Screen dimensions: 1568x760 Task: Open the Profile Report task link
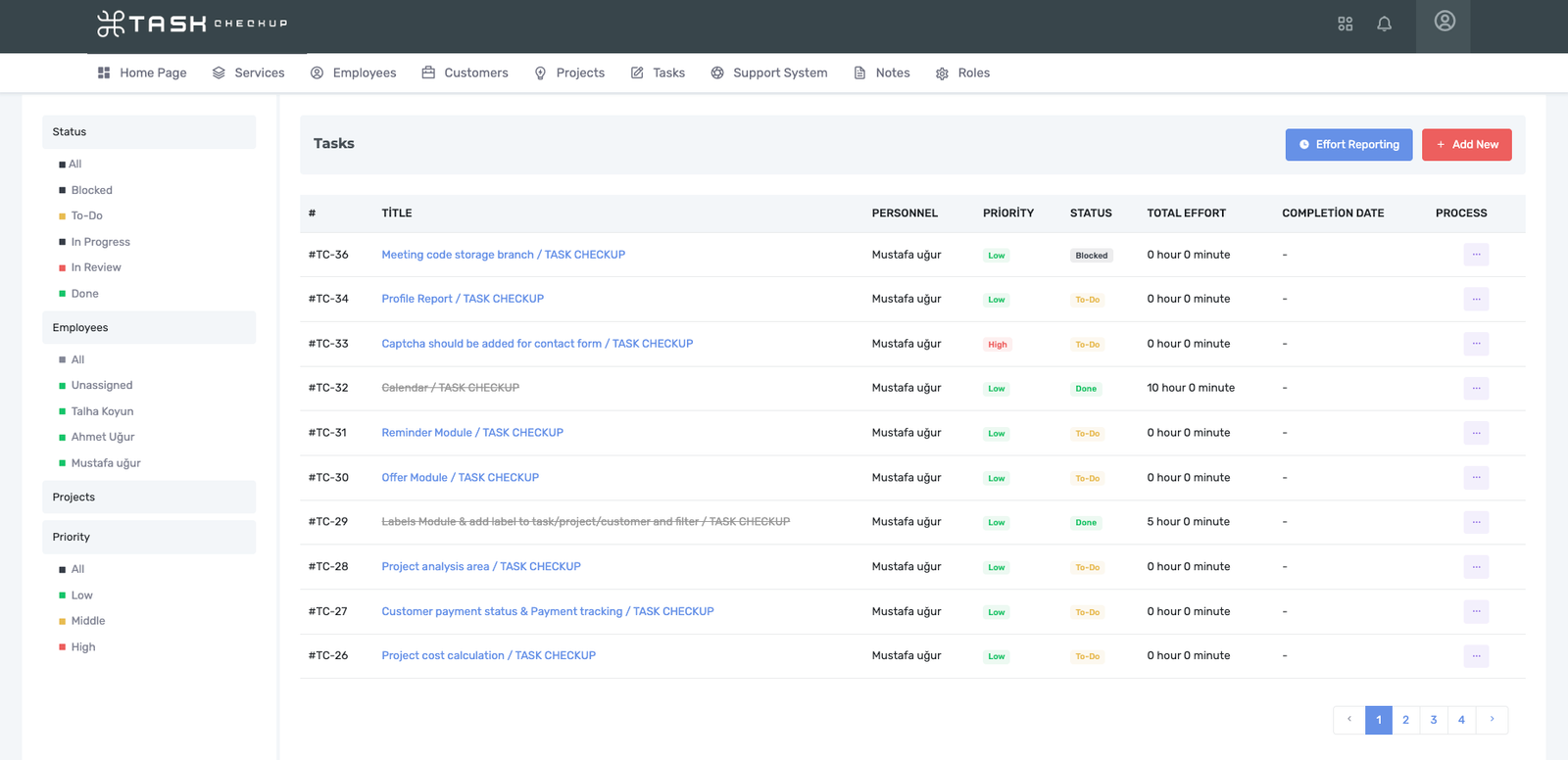463,299
